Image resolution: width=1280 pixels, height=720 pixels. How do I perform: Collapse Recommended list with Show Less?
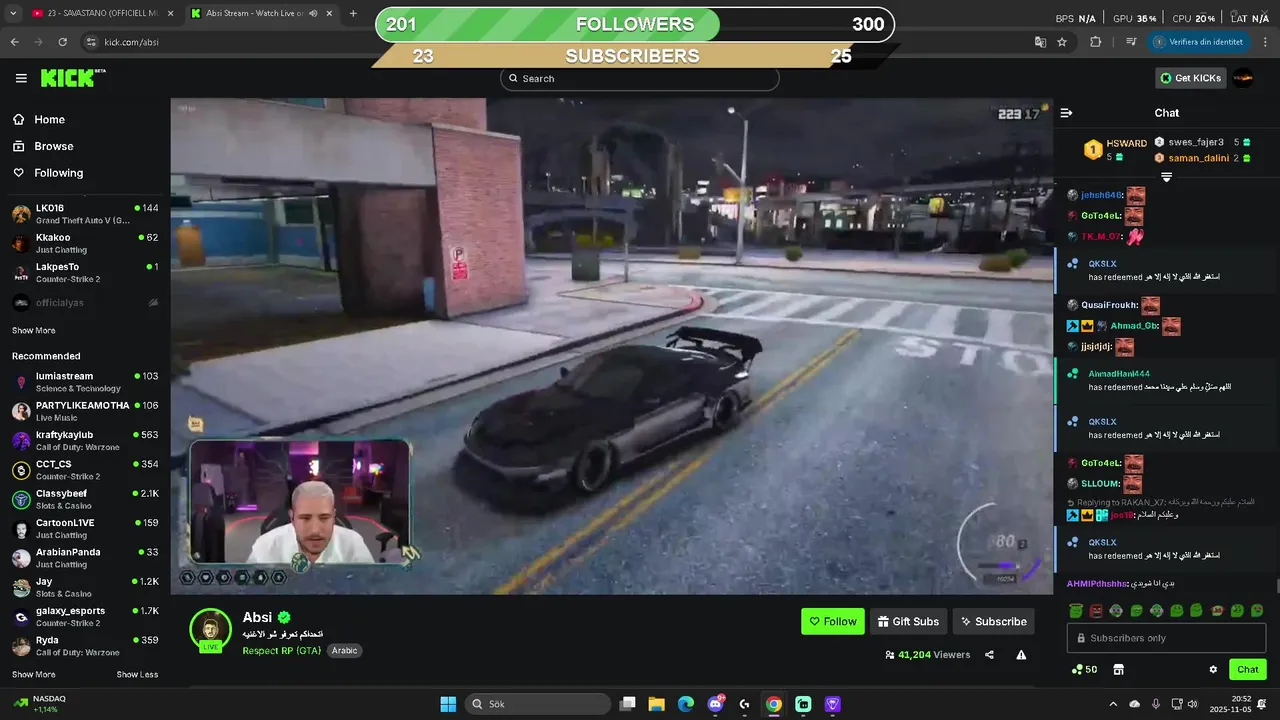(x=137, y=675)
